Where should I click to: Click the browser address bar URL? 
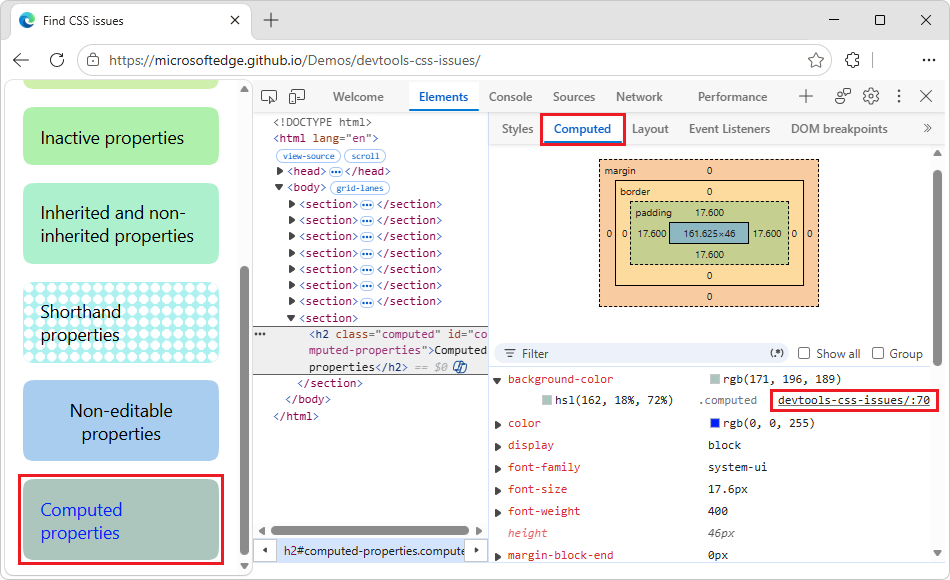click(294, 60)
